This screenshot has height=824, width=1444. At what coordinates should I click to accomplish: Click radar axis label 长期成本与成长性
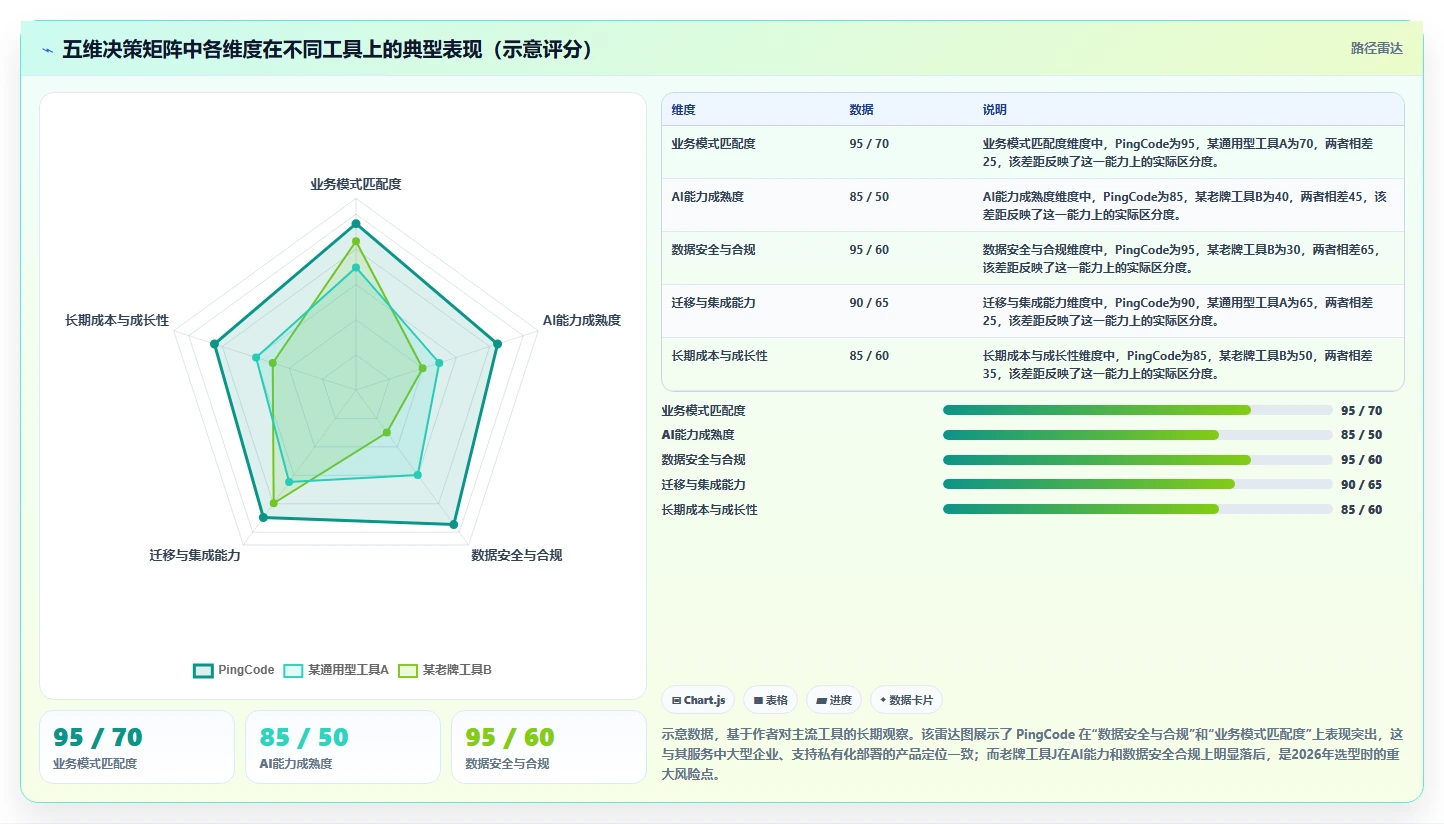tap(117, 320)
